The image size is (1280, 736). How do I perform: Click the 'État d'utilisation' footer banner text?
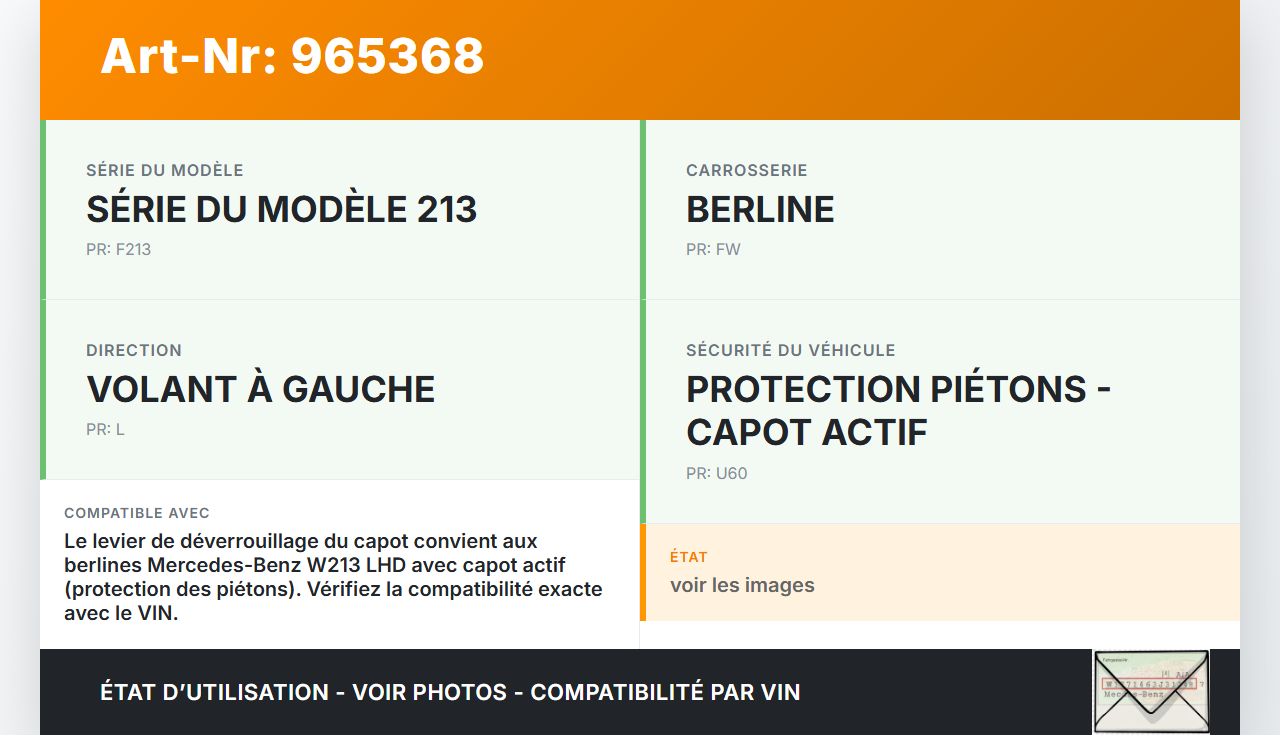click(x=450, y=692)
